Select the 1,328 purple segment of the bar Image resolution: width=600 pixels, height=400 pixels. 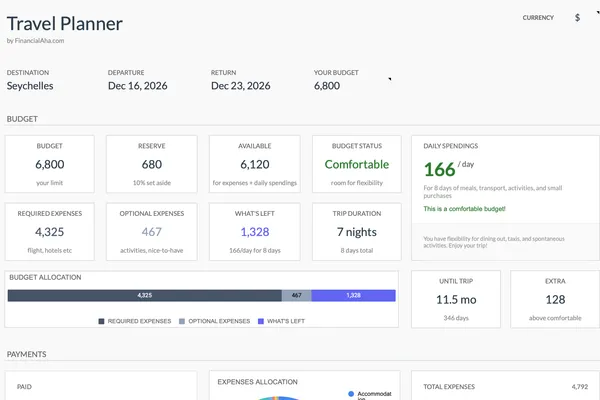(x=354, y=296)
